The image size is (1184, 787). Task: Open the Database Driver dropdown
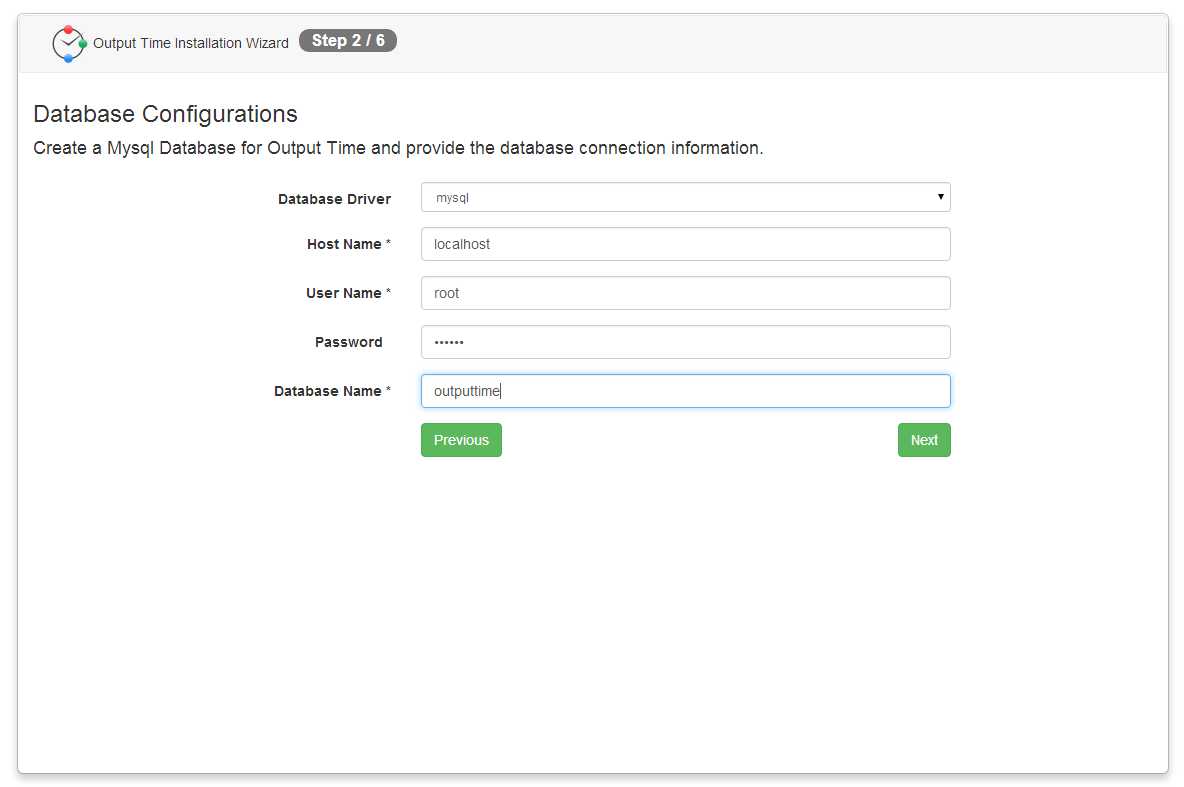pyautogui.click(x=686, y=197)
